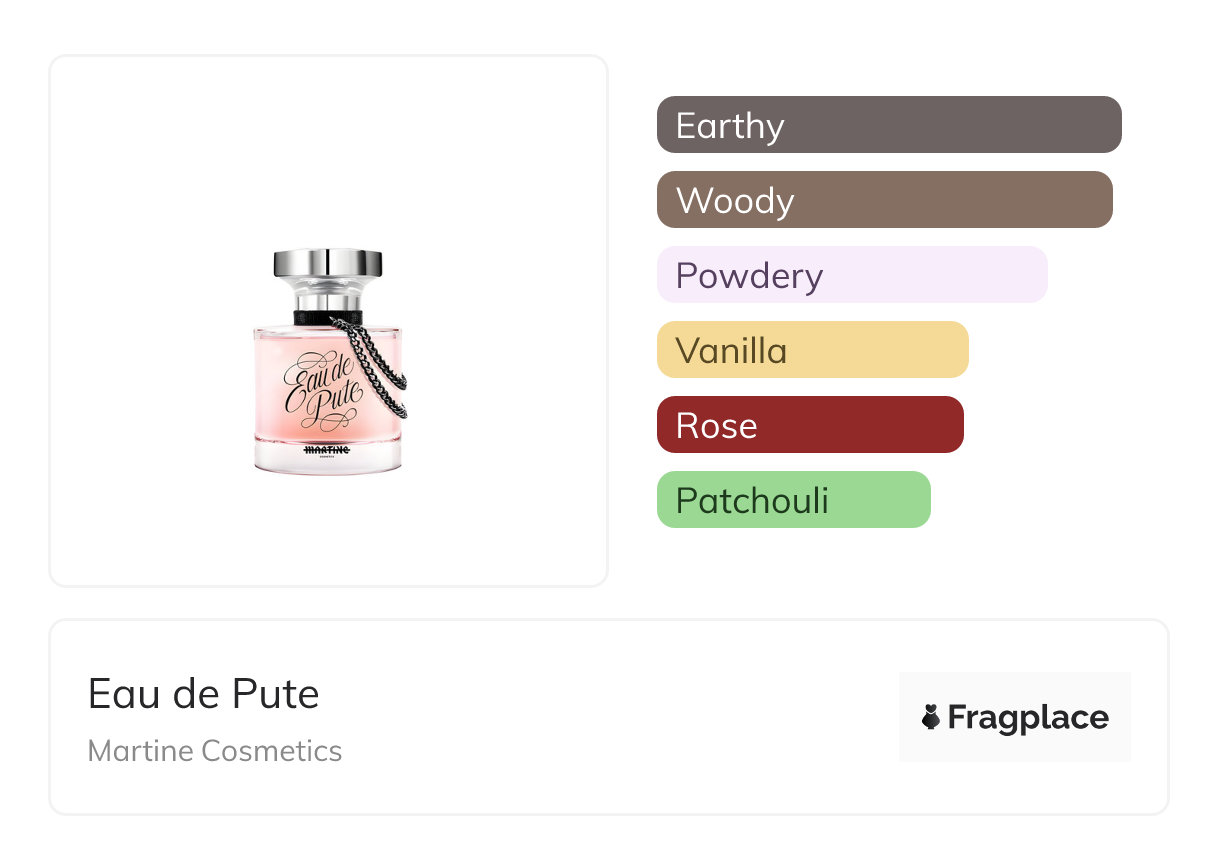The image size is (1218, 864).
Task: Open the Martine Cosmetics brand link
Action: click(x=215, y=751)
